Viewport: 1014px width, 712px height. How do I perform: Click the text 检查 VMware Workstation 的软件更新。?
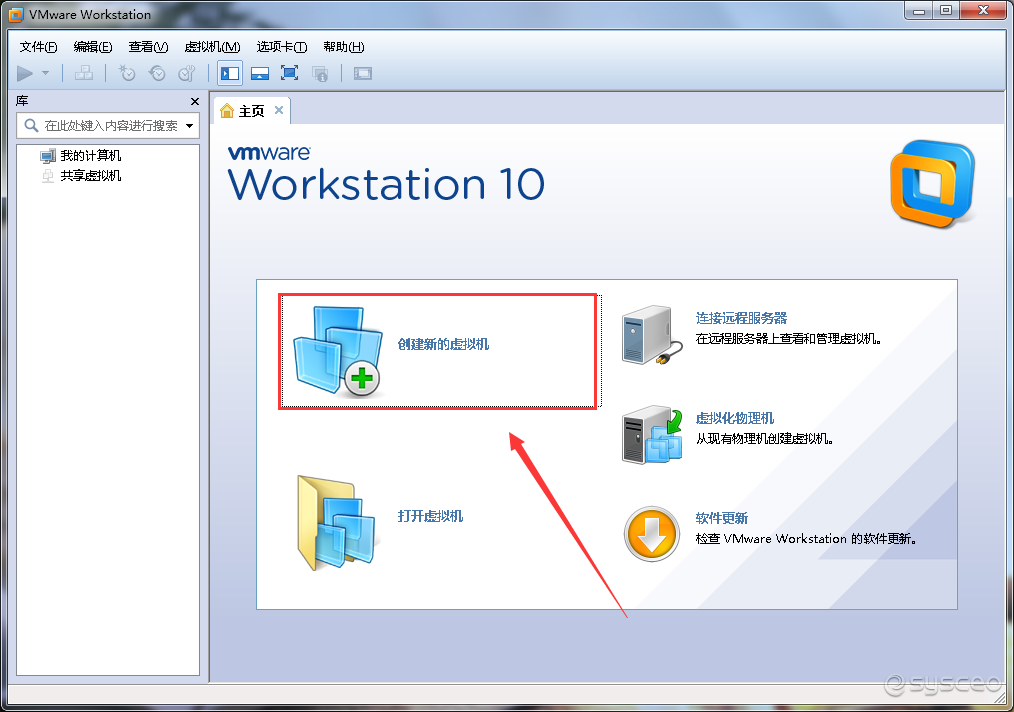806,539
